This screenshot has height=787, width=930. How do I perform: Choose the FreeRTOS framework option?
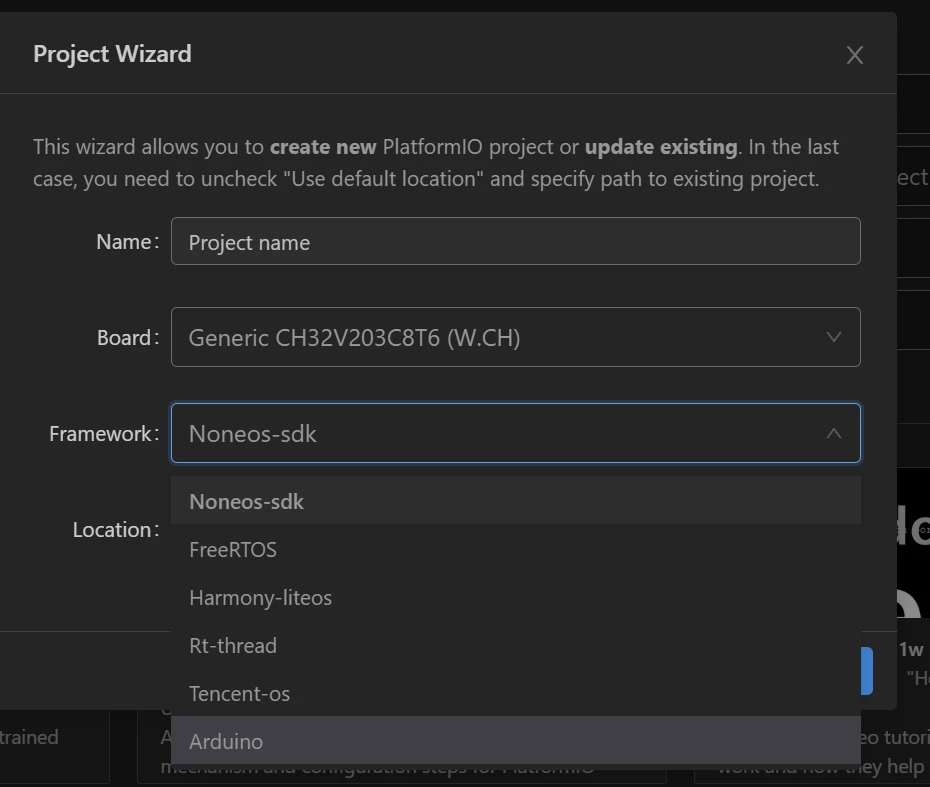[x=233, y=550]
